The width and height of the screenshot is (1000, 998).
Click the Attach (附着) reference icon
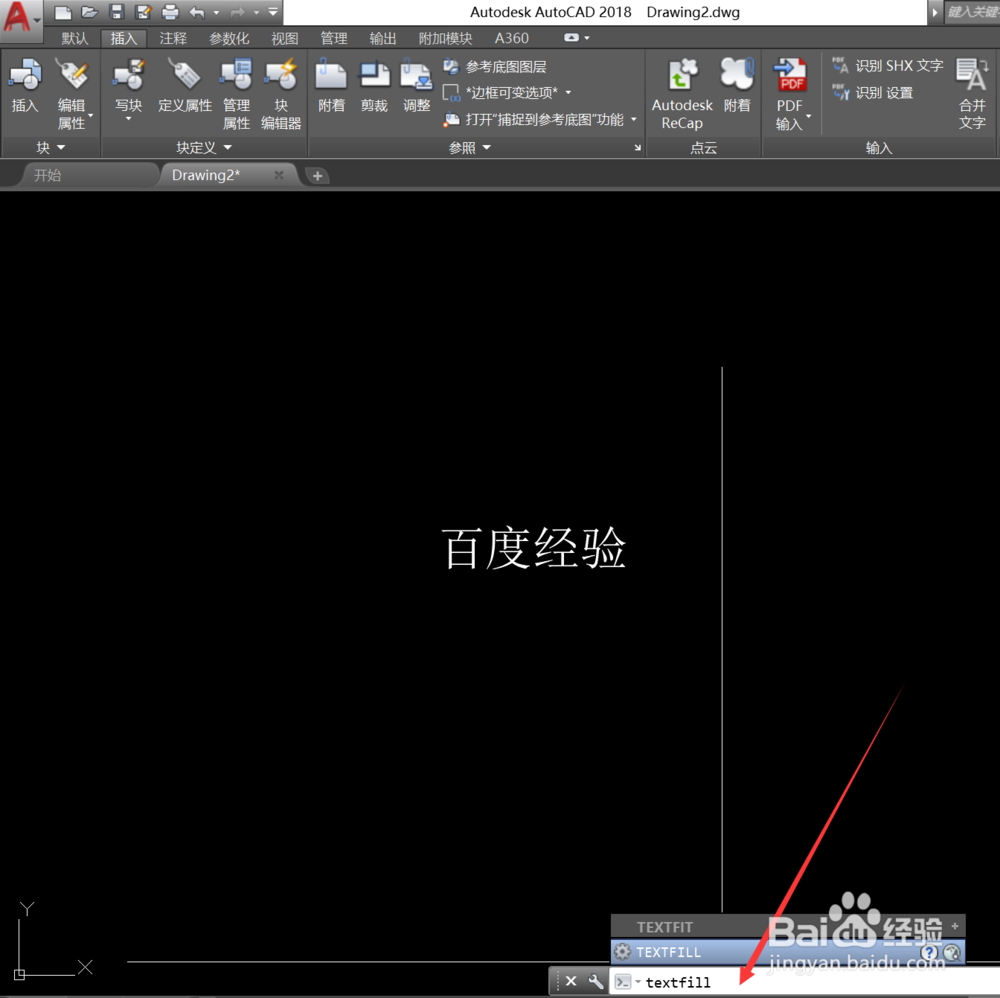click(x=331, y=85)
